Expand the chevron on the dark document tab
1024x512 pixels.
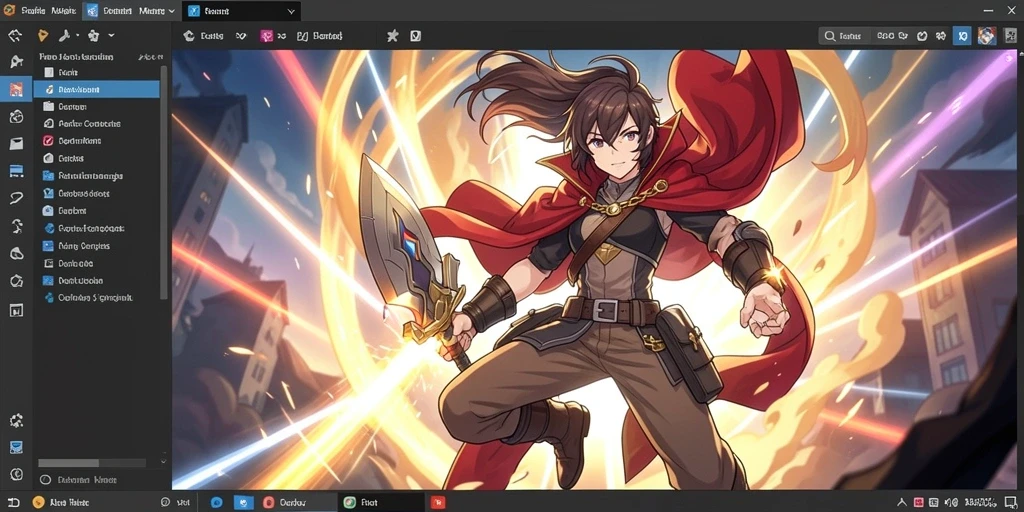[291, 11]
